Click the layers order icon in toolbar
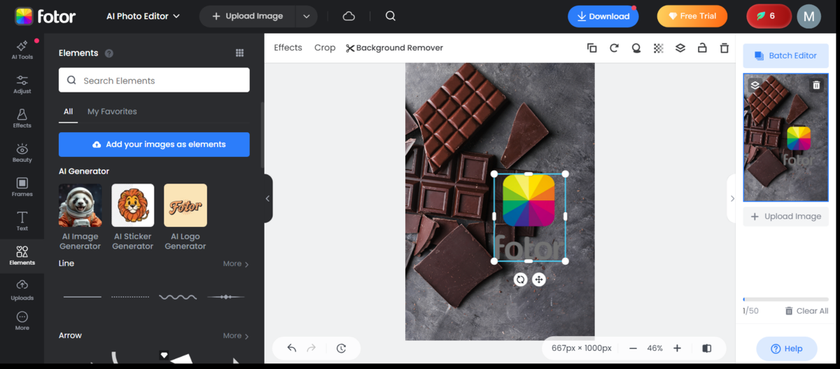This screenshot has height=369, width=840. 680,48
